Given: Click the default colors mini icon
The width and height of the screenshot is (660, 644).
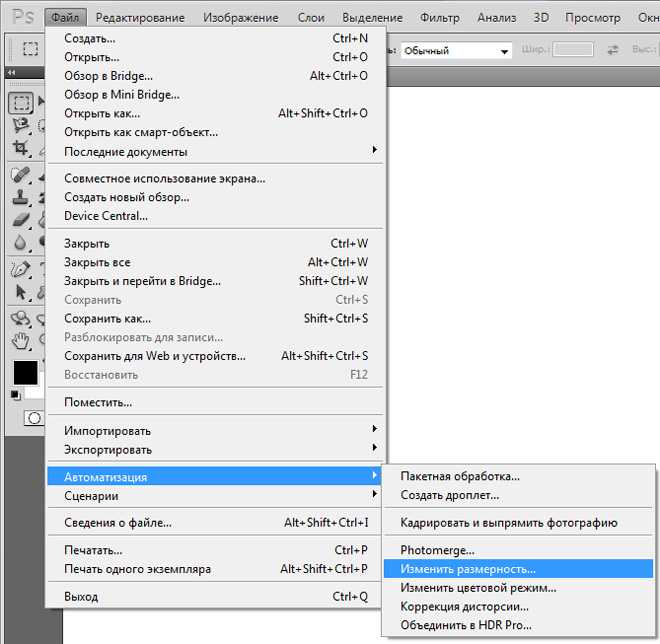Looking at the screenshot, I should click(16, 395).
